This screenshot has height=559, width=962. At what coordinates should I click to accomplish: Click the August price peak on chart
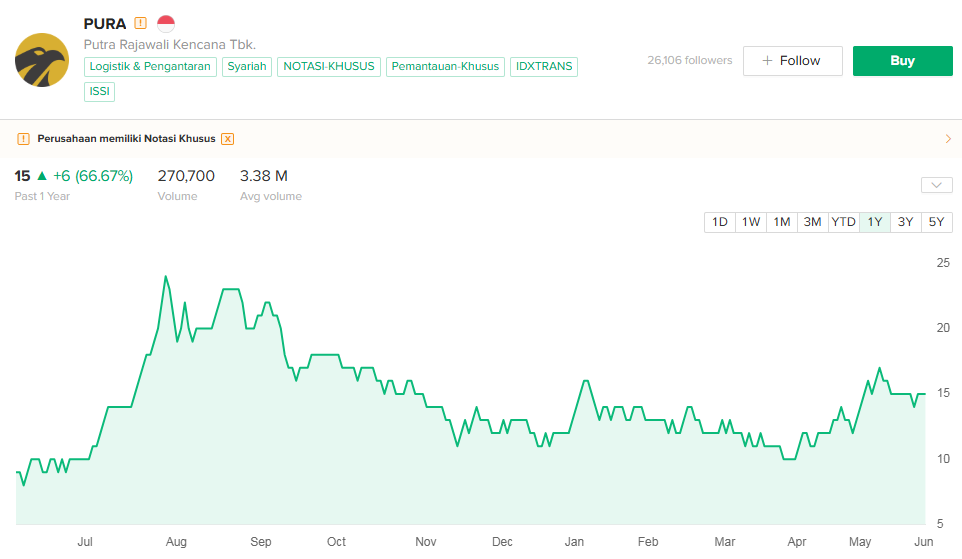point(165,276)
